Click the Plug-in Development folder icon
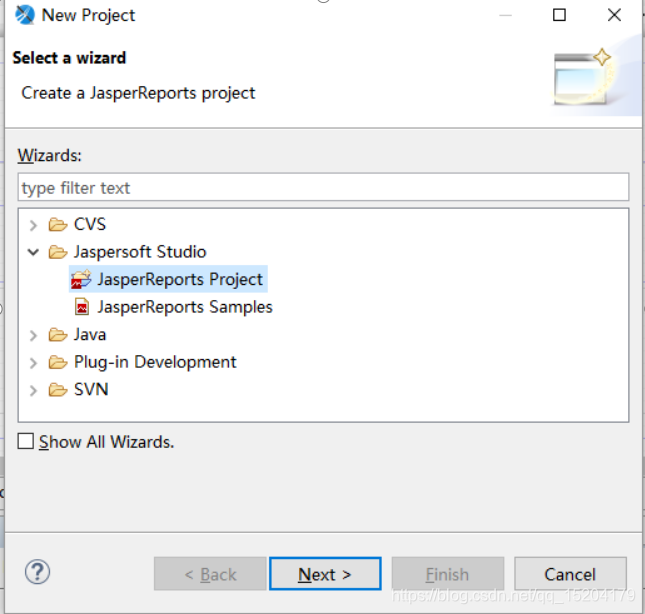The image size is (645, 614). pyautogui.click(x=58, y=362)
